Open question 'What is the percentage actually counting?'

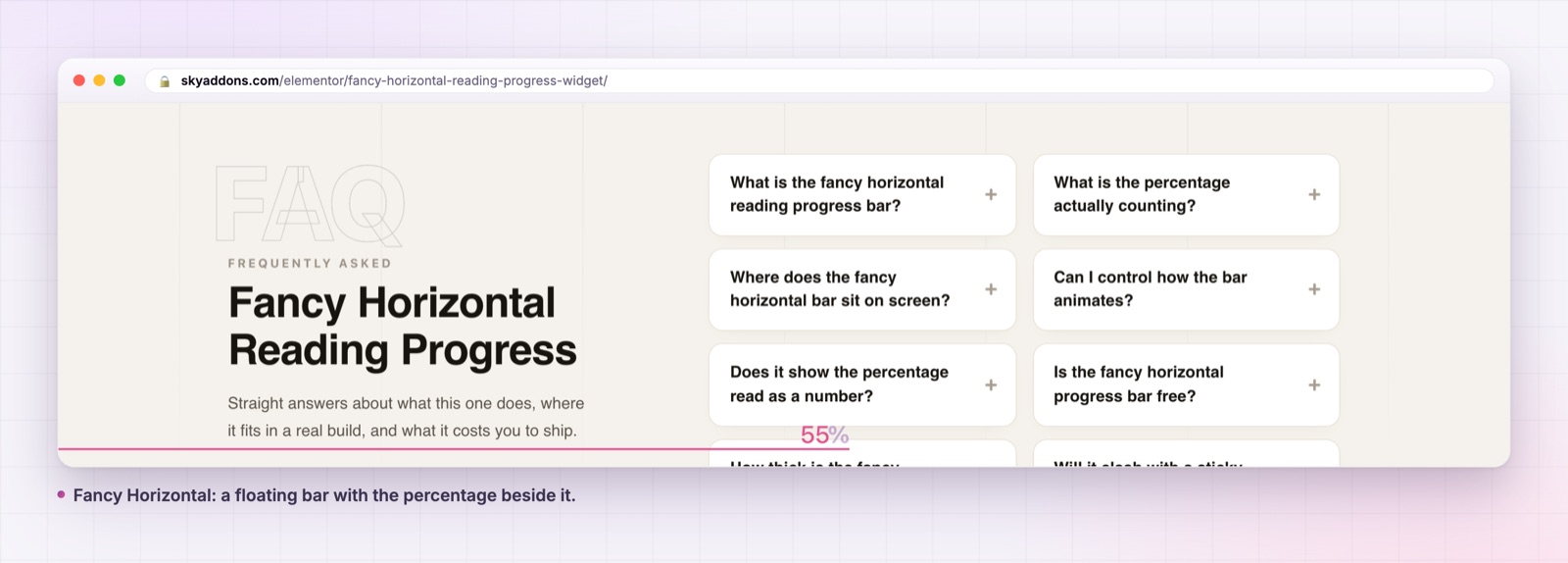1186,194
